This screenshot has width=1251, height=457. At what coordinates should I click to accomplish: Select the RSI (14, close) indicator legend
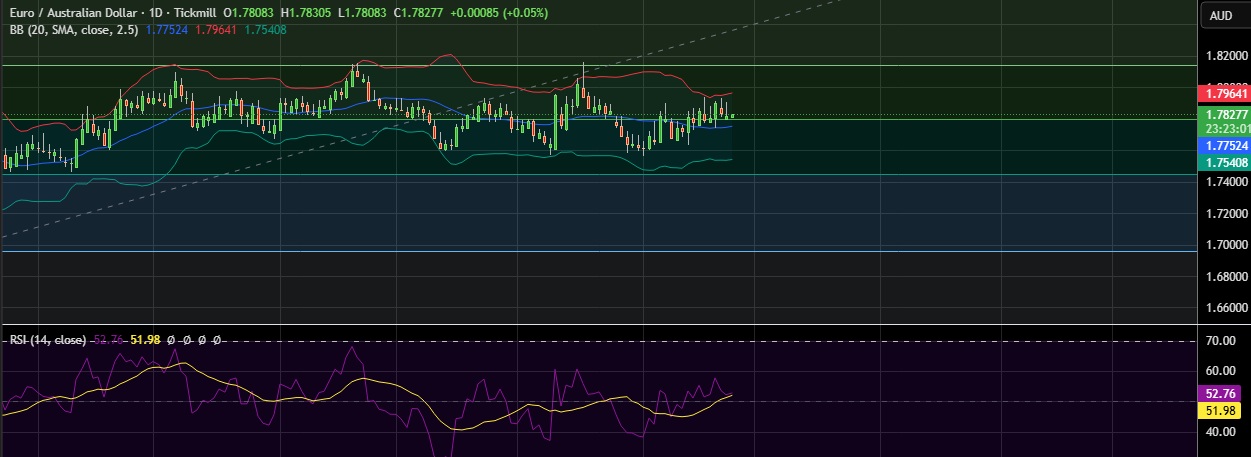tap(46, 340)
